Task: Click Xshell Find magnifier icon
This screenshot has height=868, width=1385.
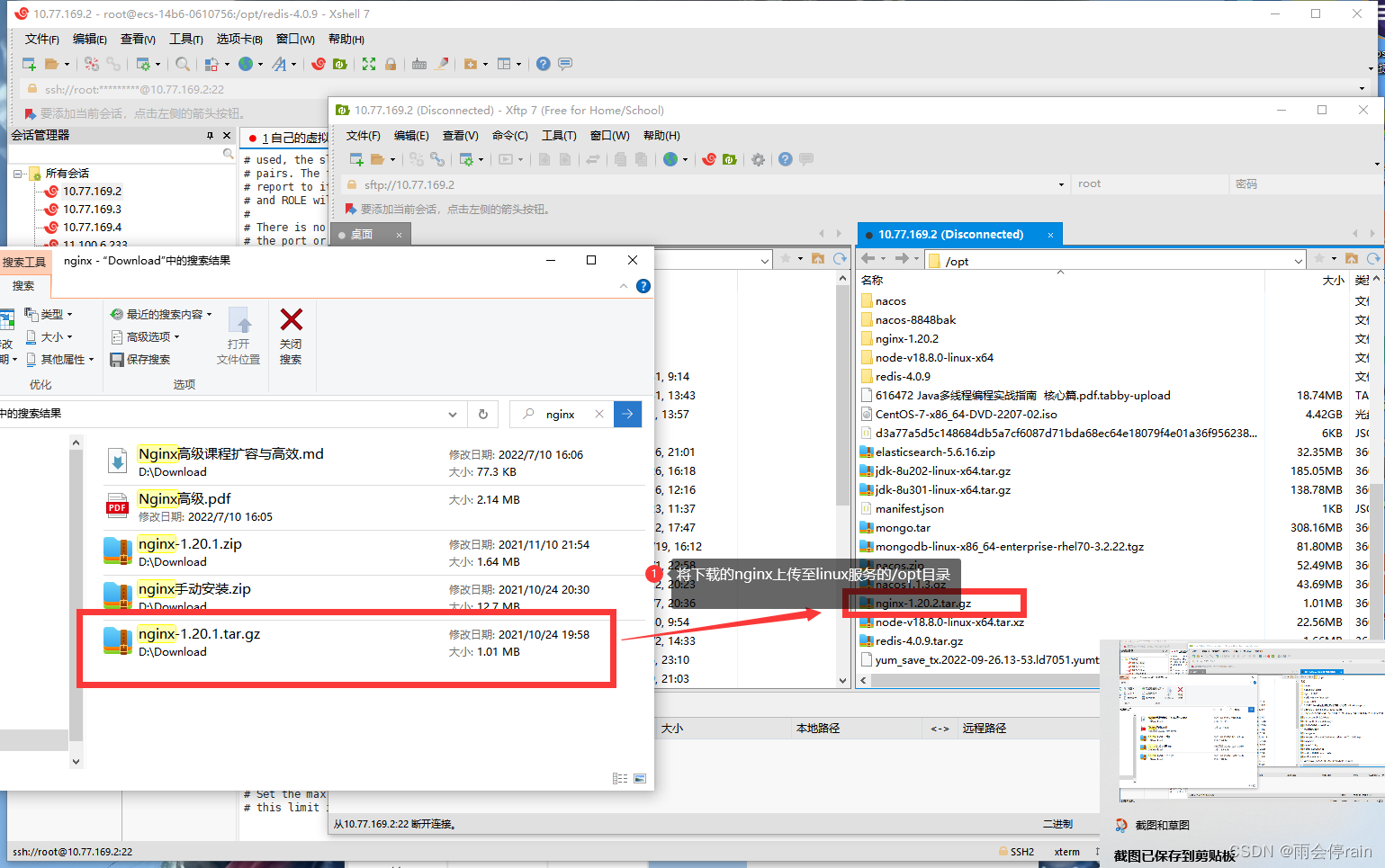Action: pyautogui.click(x=183, y=64)
